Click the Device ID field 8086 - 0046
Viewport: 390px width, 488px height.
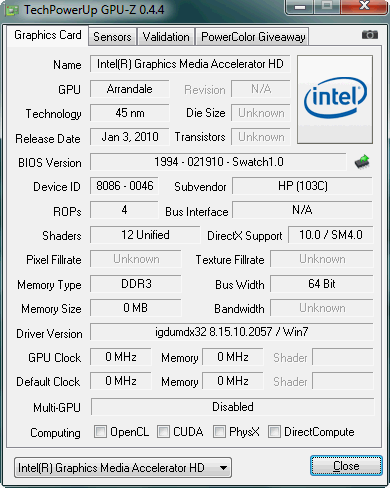click(124, 186)
